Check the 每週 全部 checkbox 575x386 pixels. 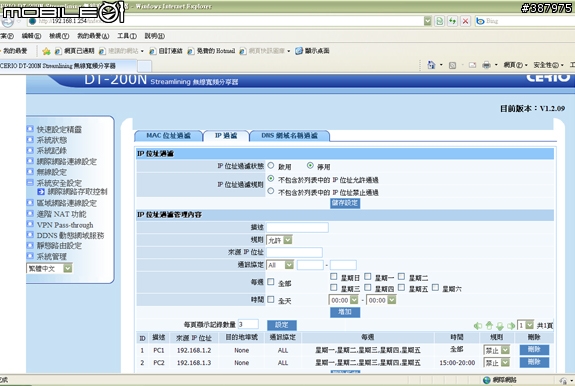click(x=271, y=282)
